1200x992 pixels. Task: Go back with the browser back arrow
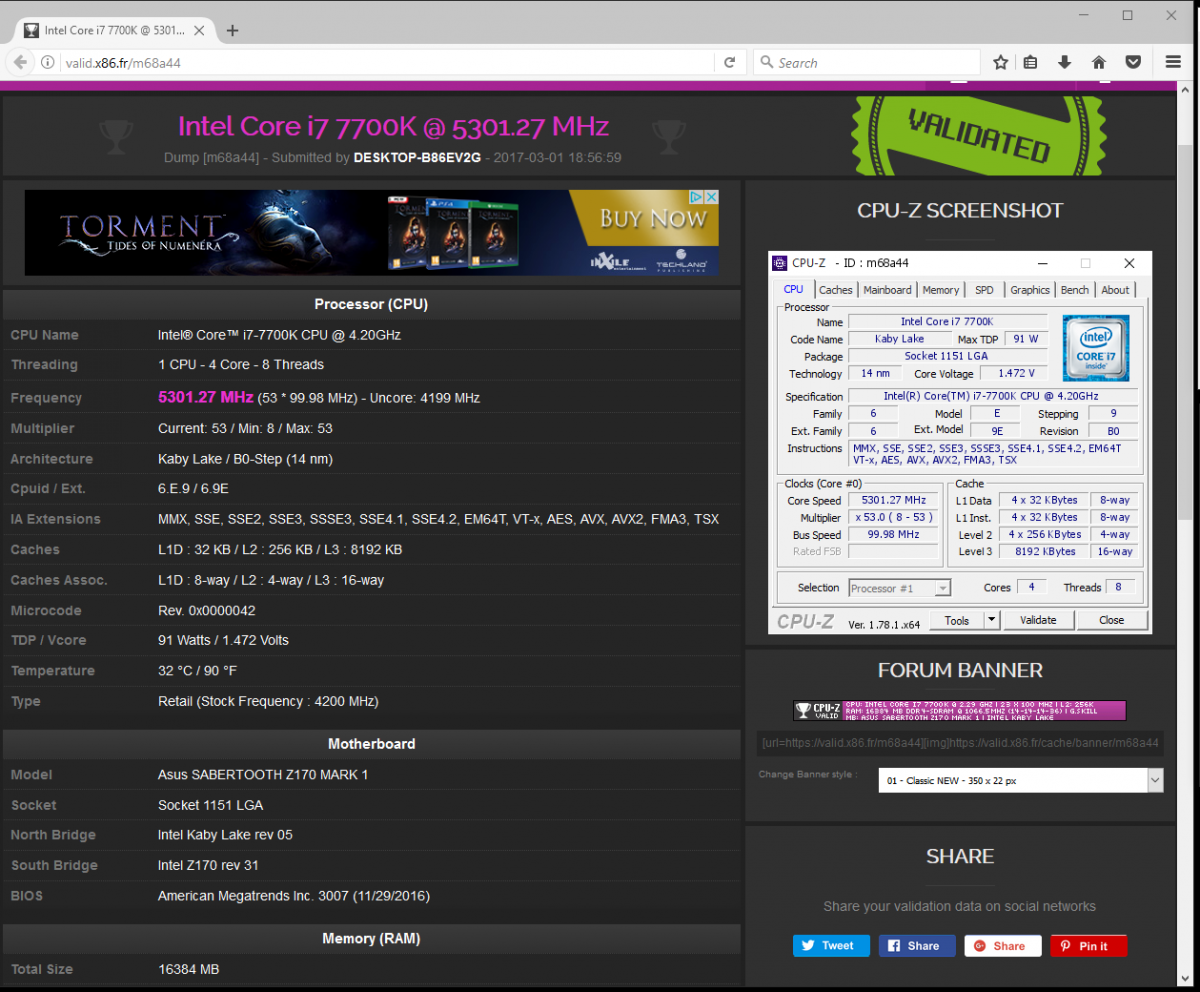(x=19, y=62)
